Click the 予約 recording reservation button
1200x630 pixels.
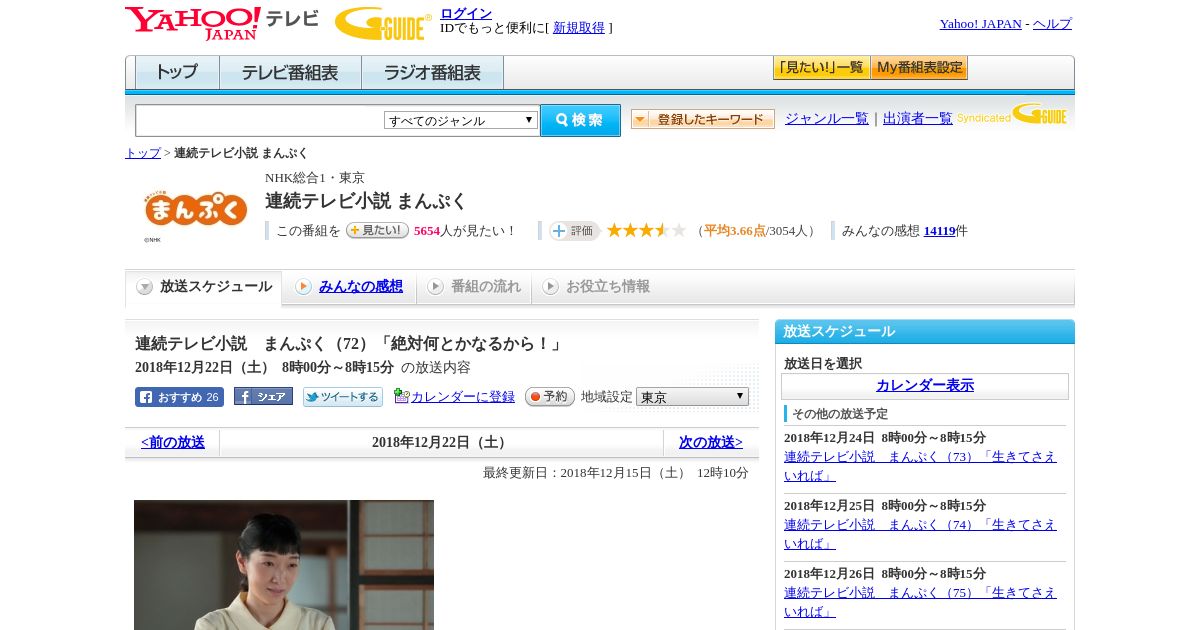point(550,396)
